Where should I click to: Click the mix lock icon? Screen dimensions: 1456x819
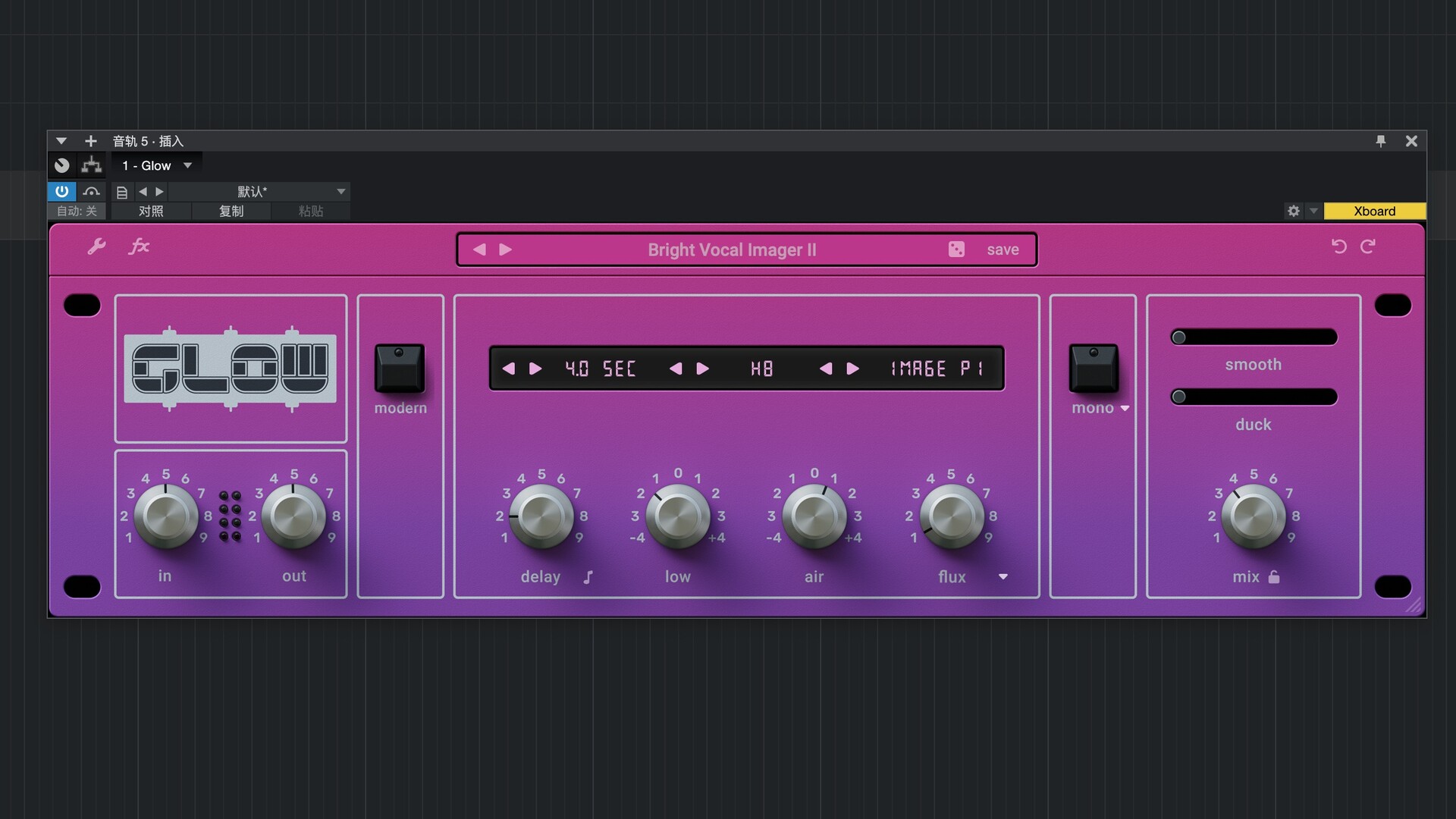pos(1274,577)
